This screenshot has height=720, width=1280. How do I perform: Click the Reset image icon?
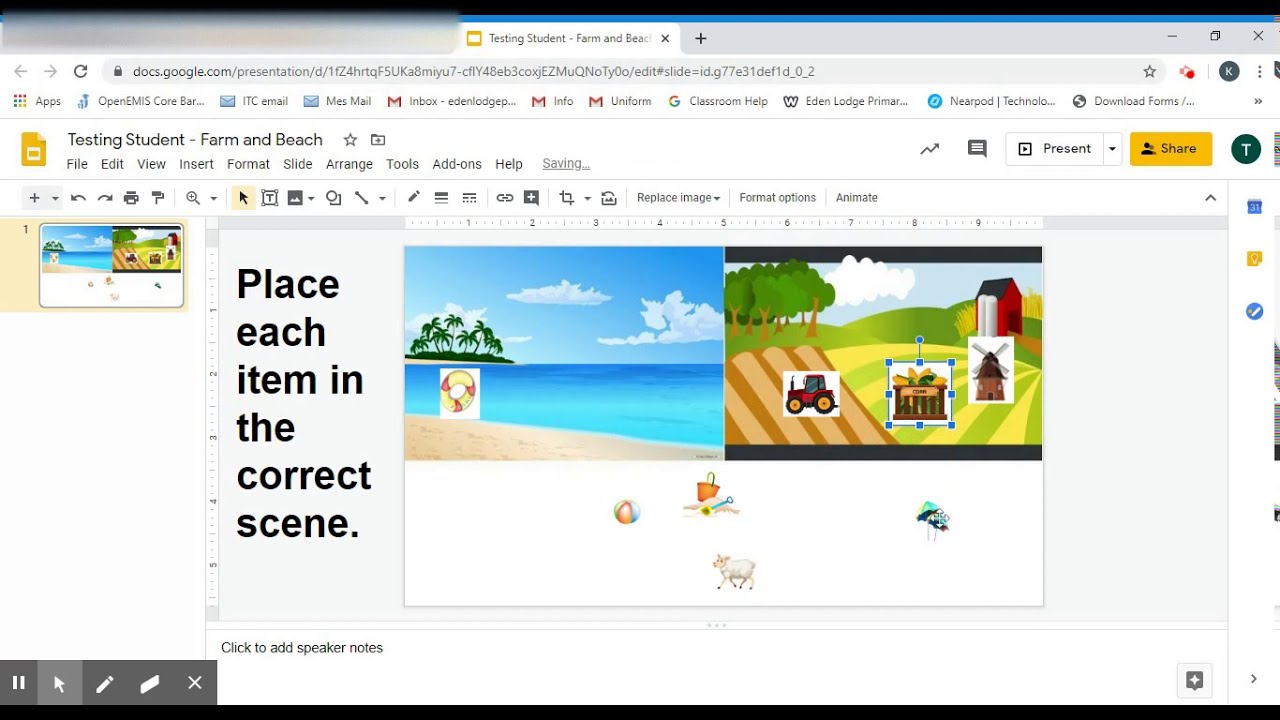(609, 198)
